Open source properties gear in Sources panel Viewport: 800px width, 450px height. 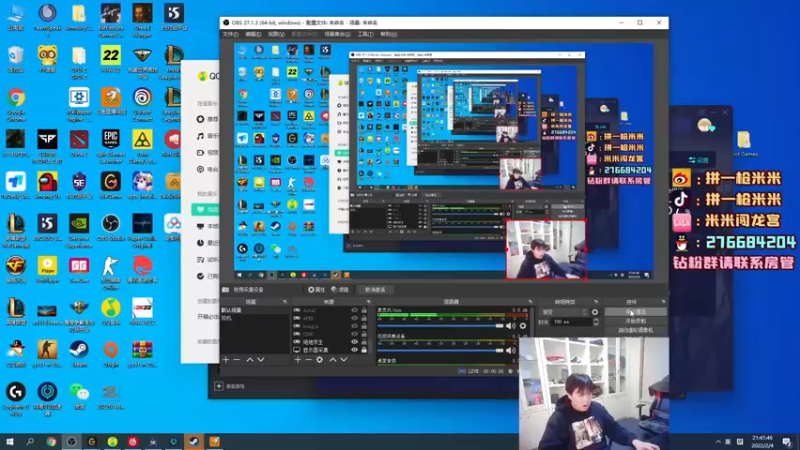click(320, 360)
